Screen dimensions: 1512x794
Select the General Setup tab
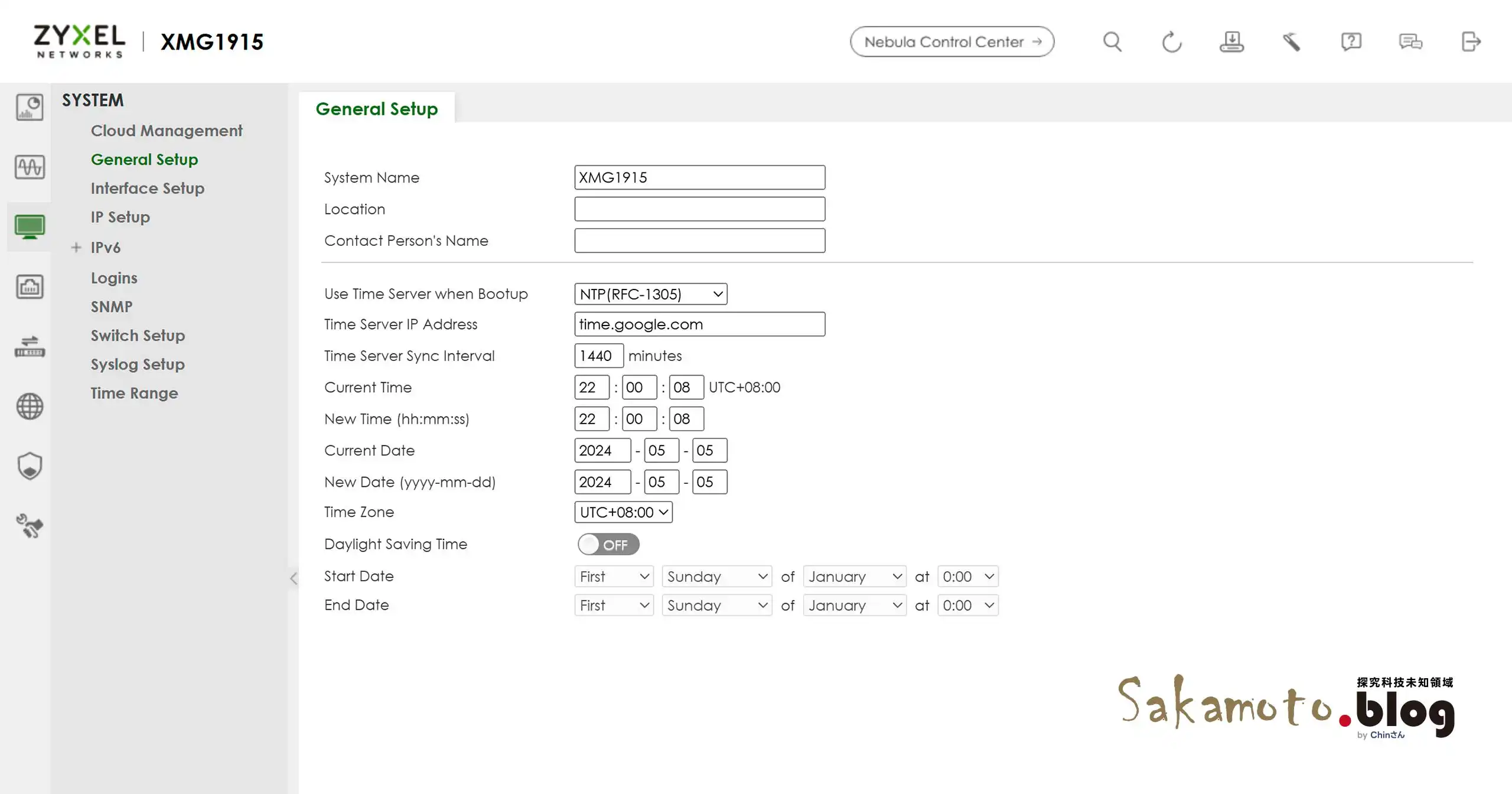[x=377, y=109]
